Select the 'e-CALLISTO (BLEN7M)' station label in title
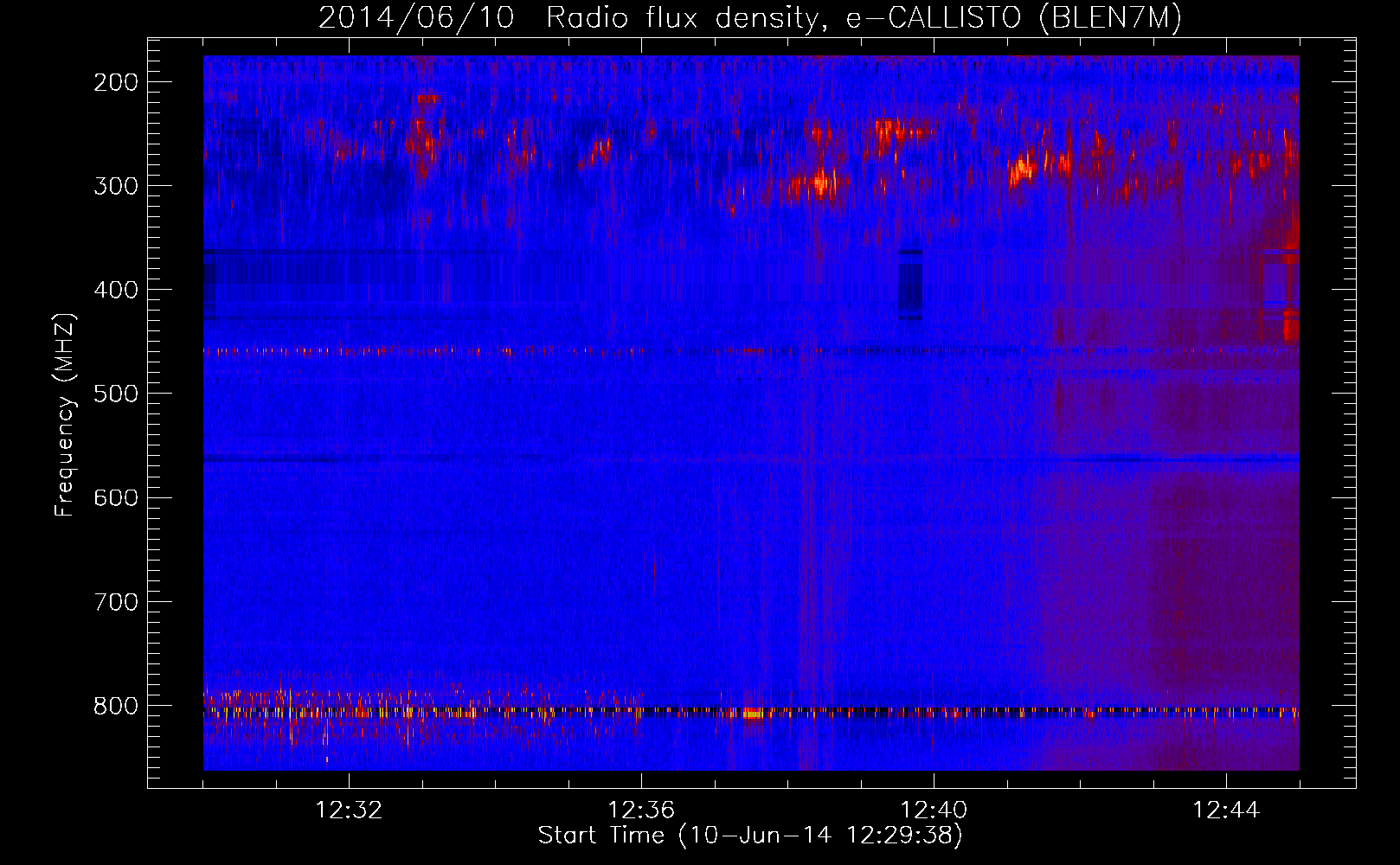 [x=1013, y=18]
